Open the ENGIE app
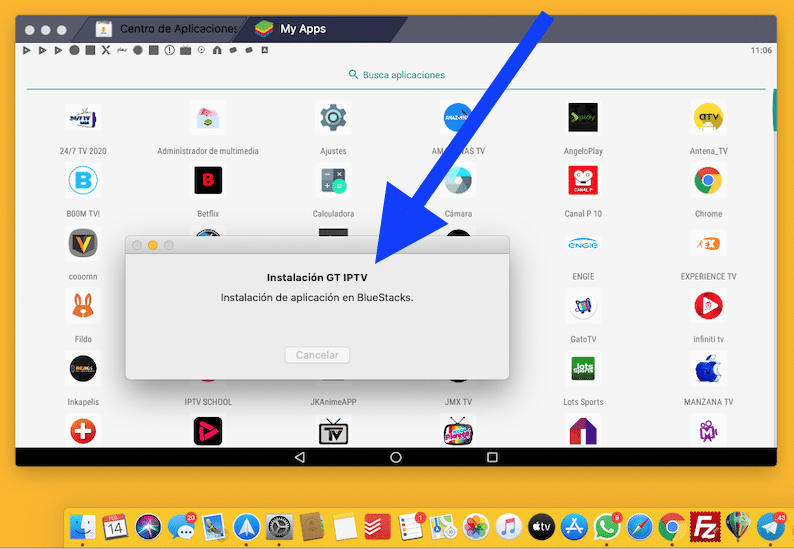 click(583, 244)
